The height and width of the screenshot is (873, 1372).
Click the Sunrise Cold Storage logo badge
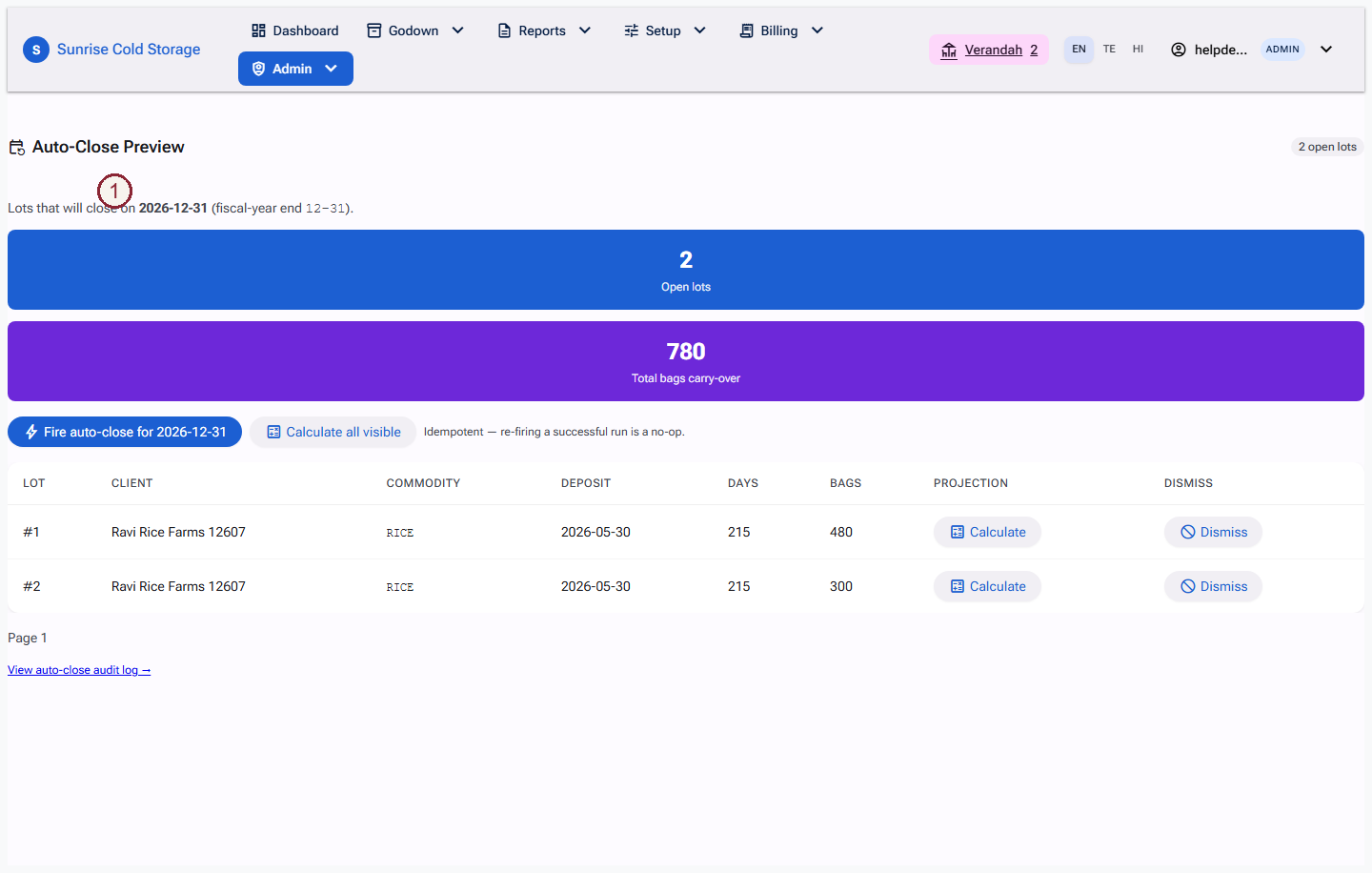click(x=36, y=50)
